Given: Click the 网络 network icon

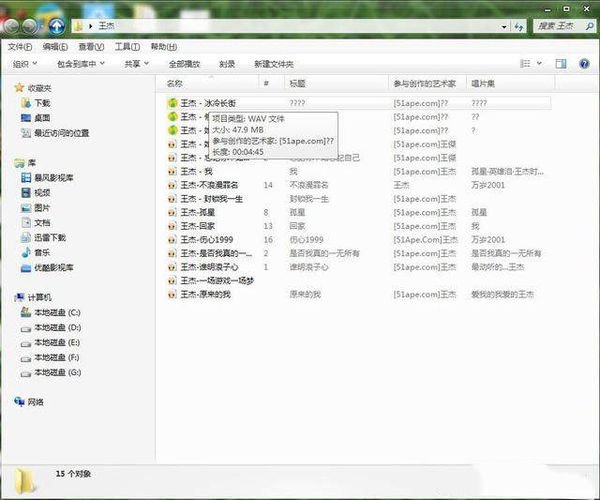Looking at the screenshot, I should pyautogui.click(x=19, y=401).
